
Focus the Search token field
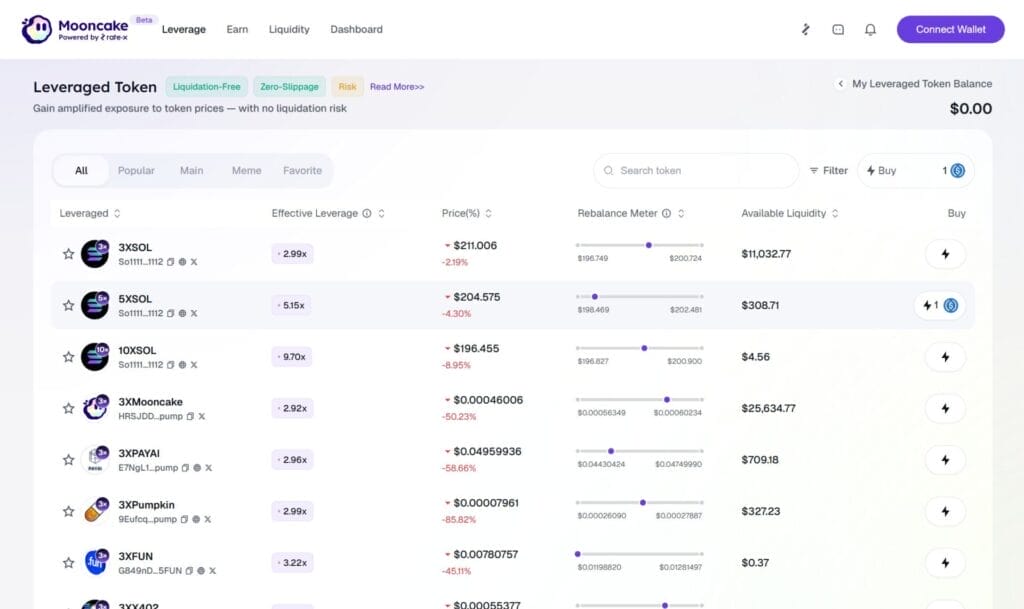[696, 170]
